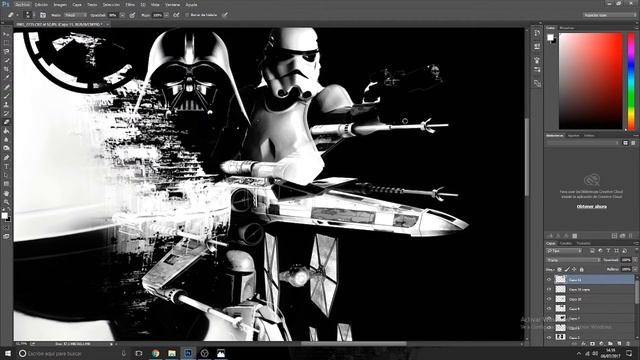This screenshot has width=640, height=360.
Task: Hide the Capa 9 layer
Action: (x=549, y=309)
